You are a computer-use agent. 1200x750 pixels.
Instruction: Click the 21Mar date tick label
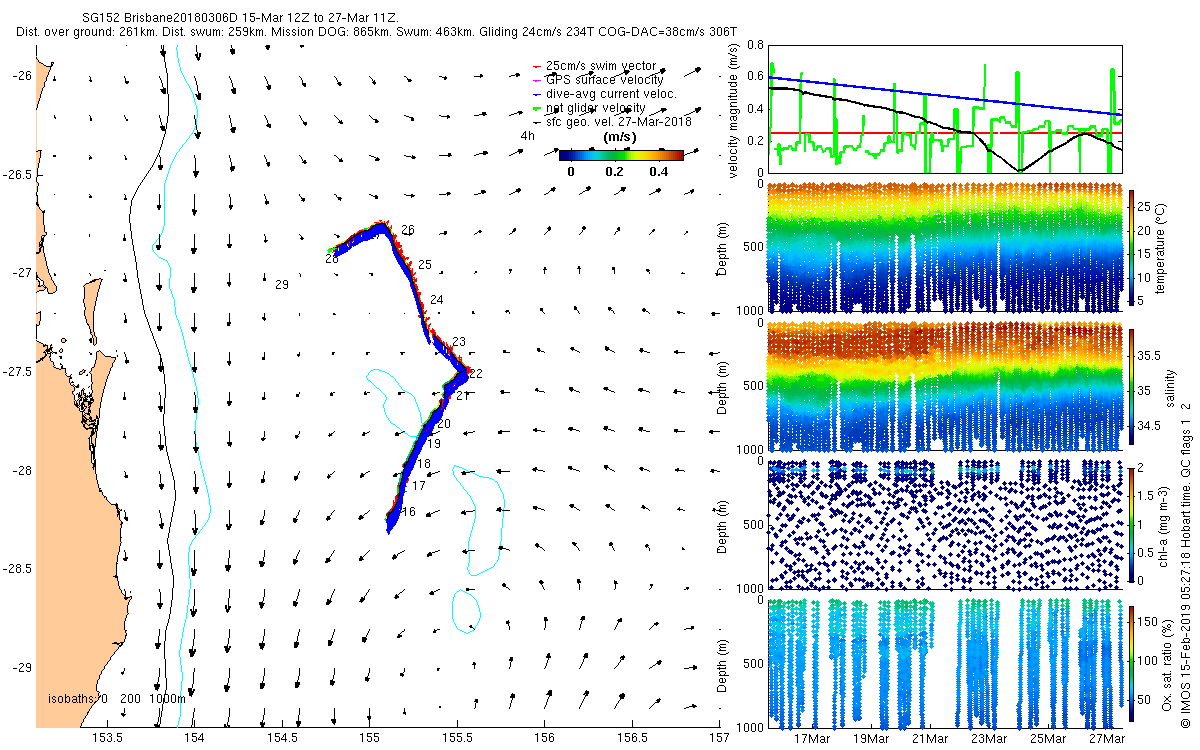tap(930, 739)
